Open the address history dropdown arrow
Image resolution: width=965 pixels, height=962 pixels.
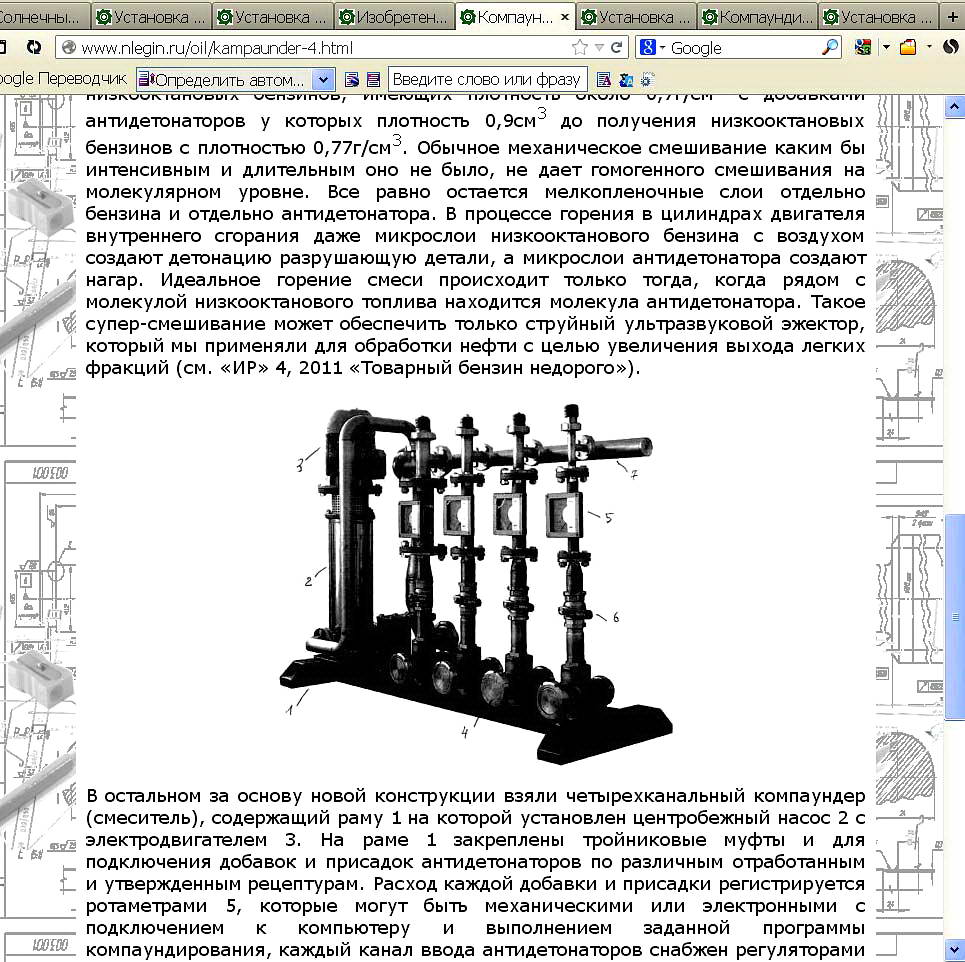(x=599, y=47)
